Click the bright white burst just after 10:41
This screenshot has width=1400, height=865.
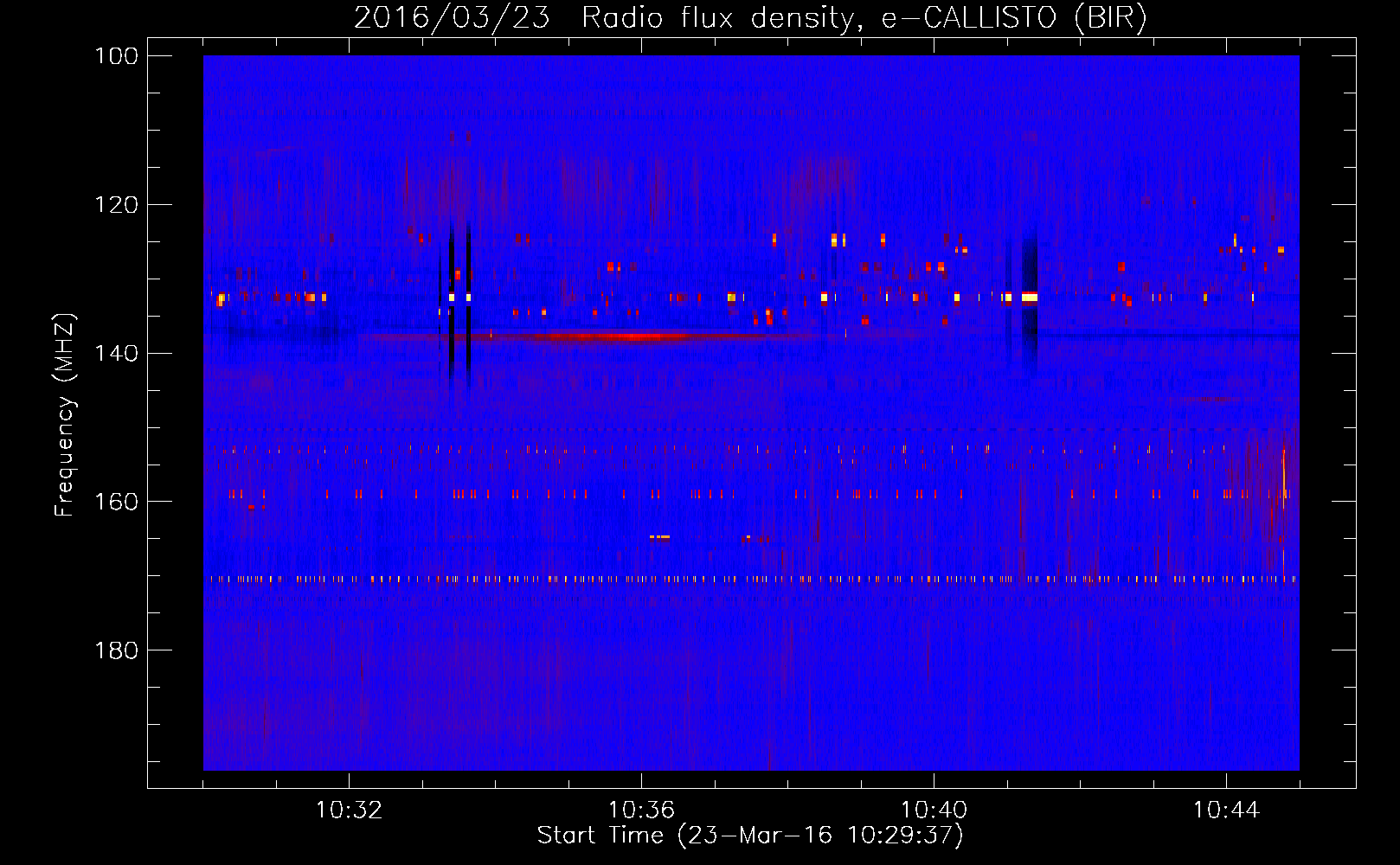click(x=1029, y=298)
